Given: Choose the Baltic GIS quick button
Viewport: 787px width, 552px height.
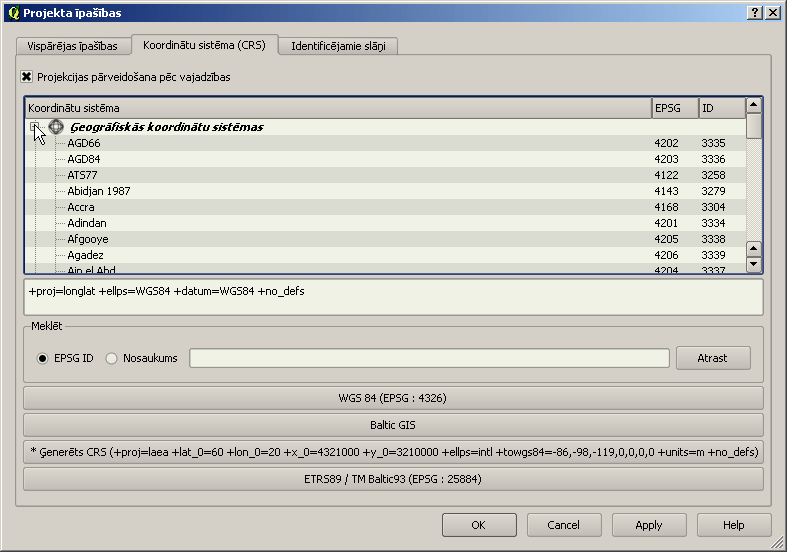Looking at the screenshot, I should pos(393,425).
